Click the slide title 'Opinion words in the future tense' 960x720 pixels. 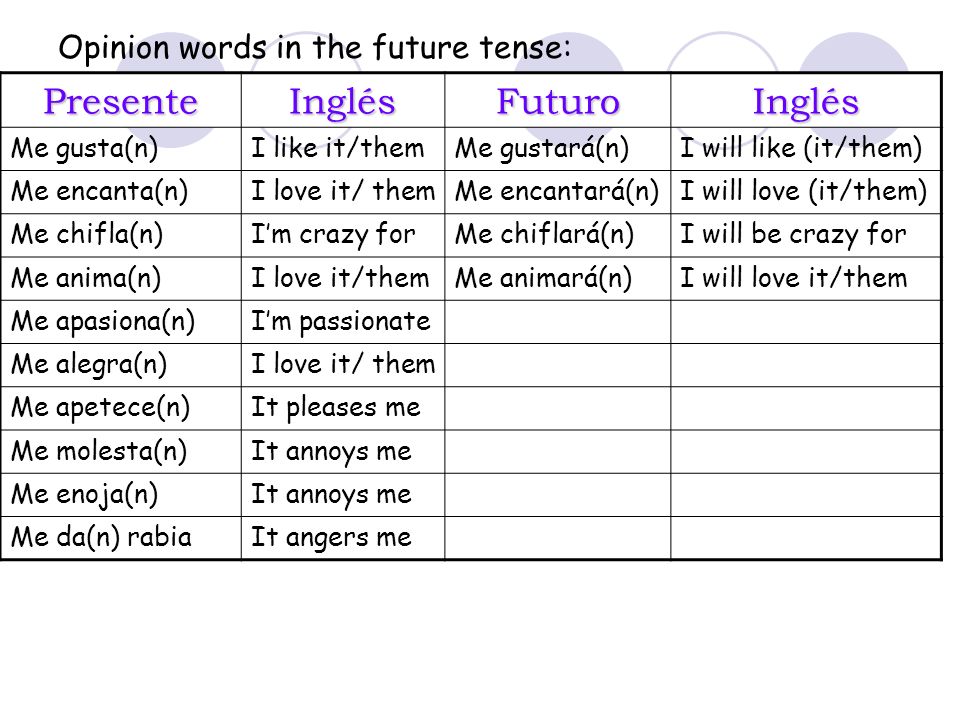pyautogui.click(x=315, y=48)
